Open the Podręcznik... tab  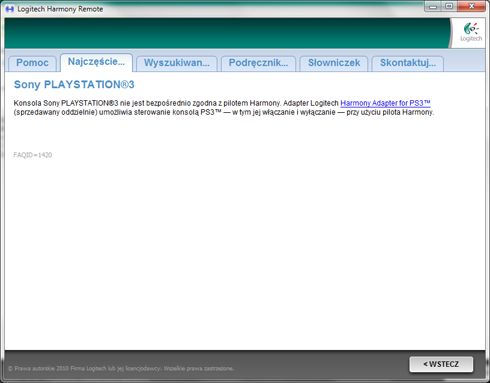258,63
